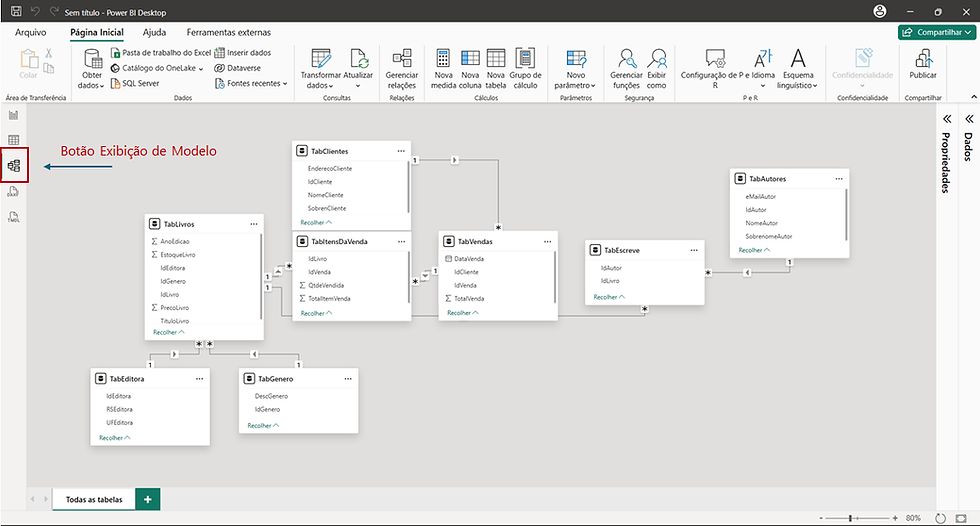Collapse TabLivros with Recolher

(169, 332)
